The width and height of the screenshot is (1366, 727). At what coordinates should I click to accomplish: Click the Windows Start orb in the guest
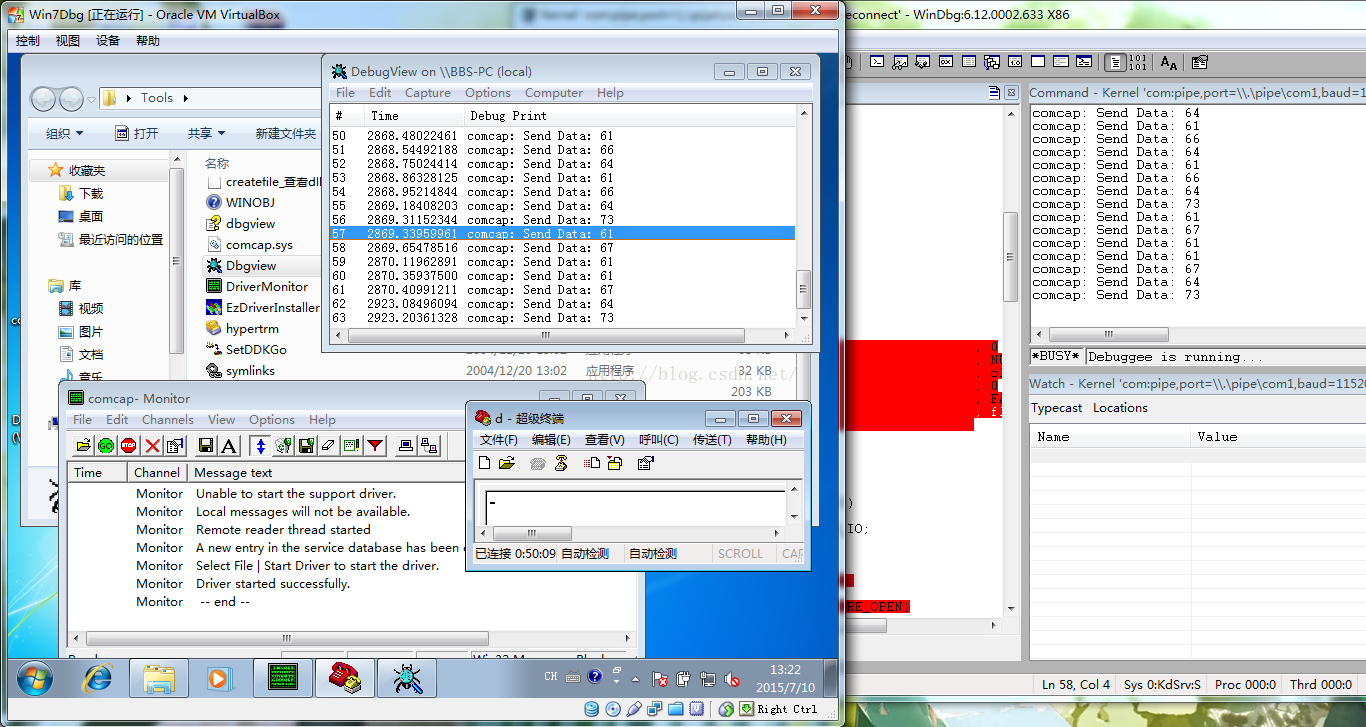pos(33,679)
